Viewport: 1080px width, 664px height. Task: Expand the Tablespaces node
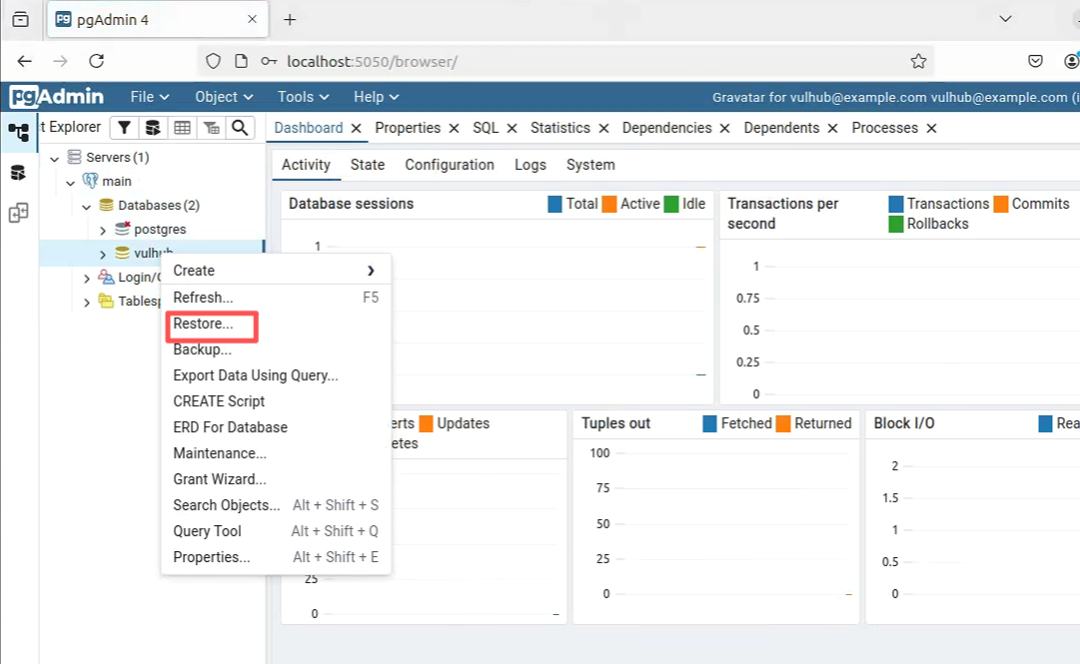[86, 302]
